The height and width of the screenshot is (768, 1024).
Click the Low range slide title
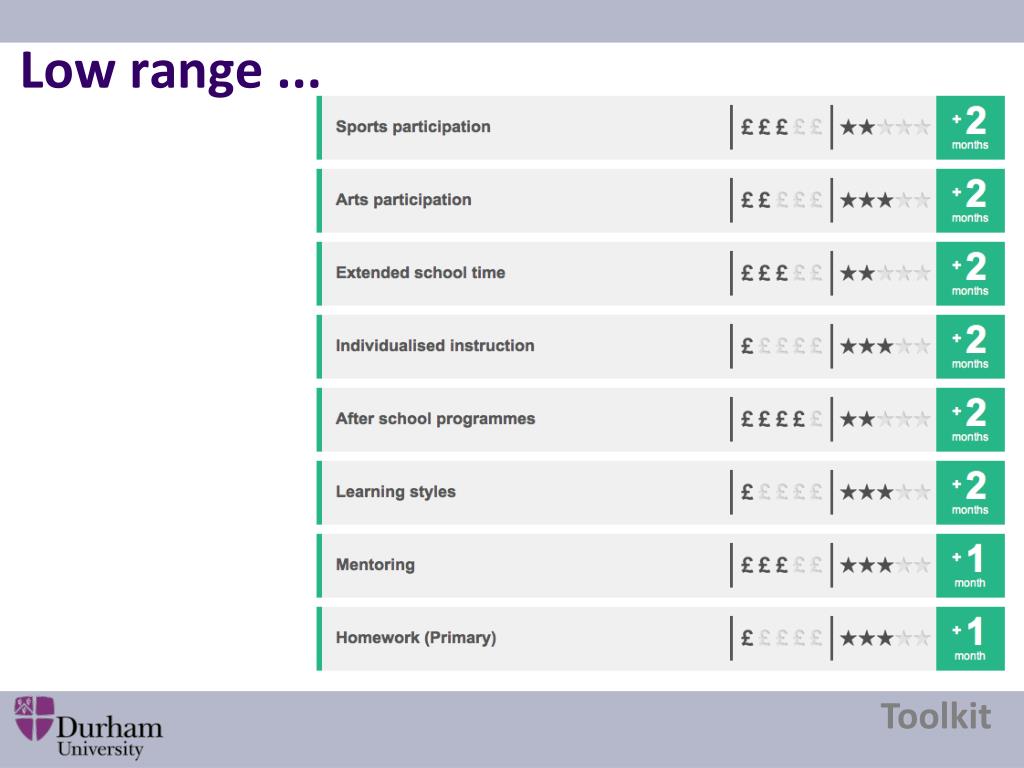coord(170,71)
